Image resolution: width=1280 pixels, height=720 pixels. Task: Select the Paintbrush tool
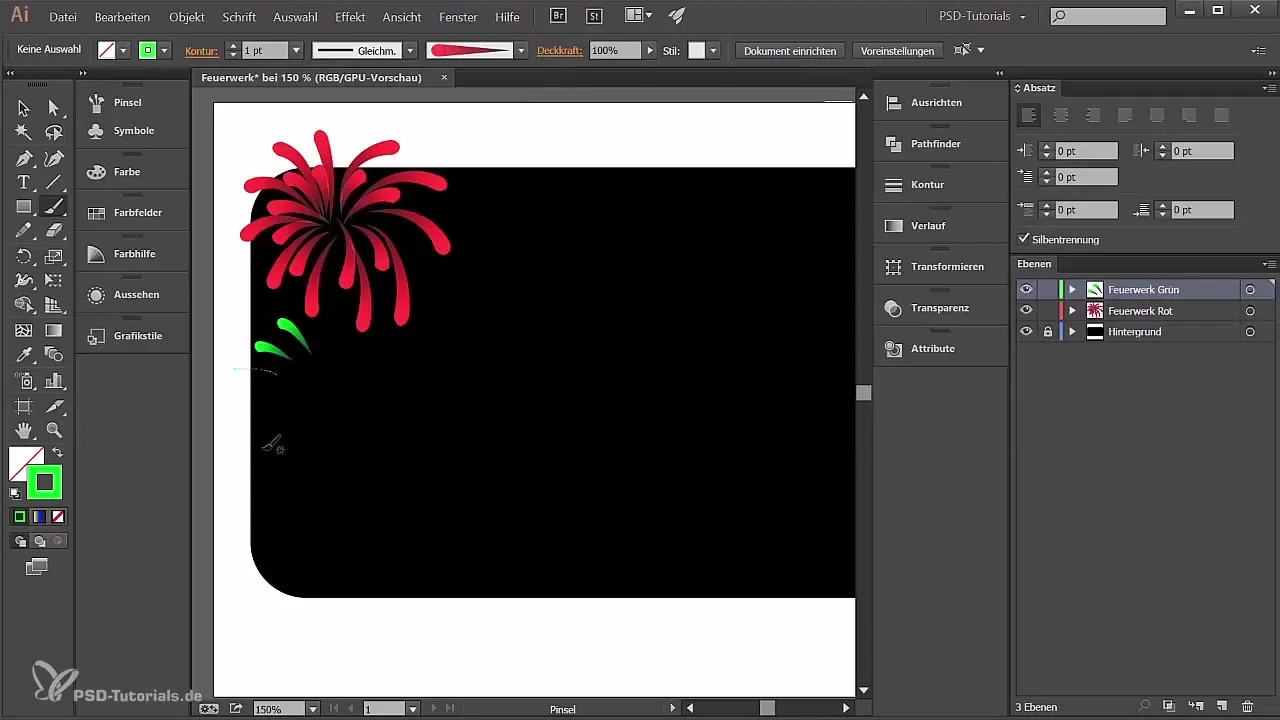[x=54, y=206]
